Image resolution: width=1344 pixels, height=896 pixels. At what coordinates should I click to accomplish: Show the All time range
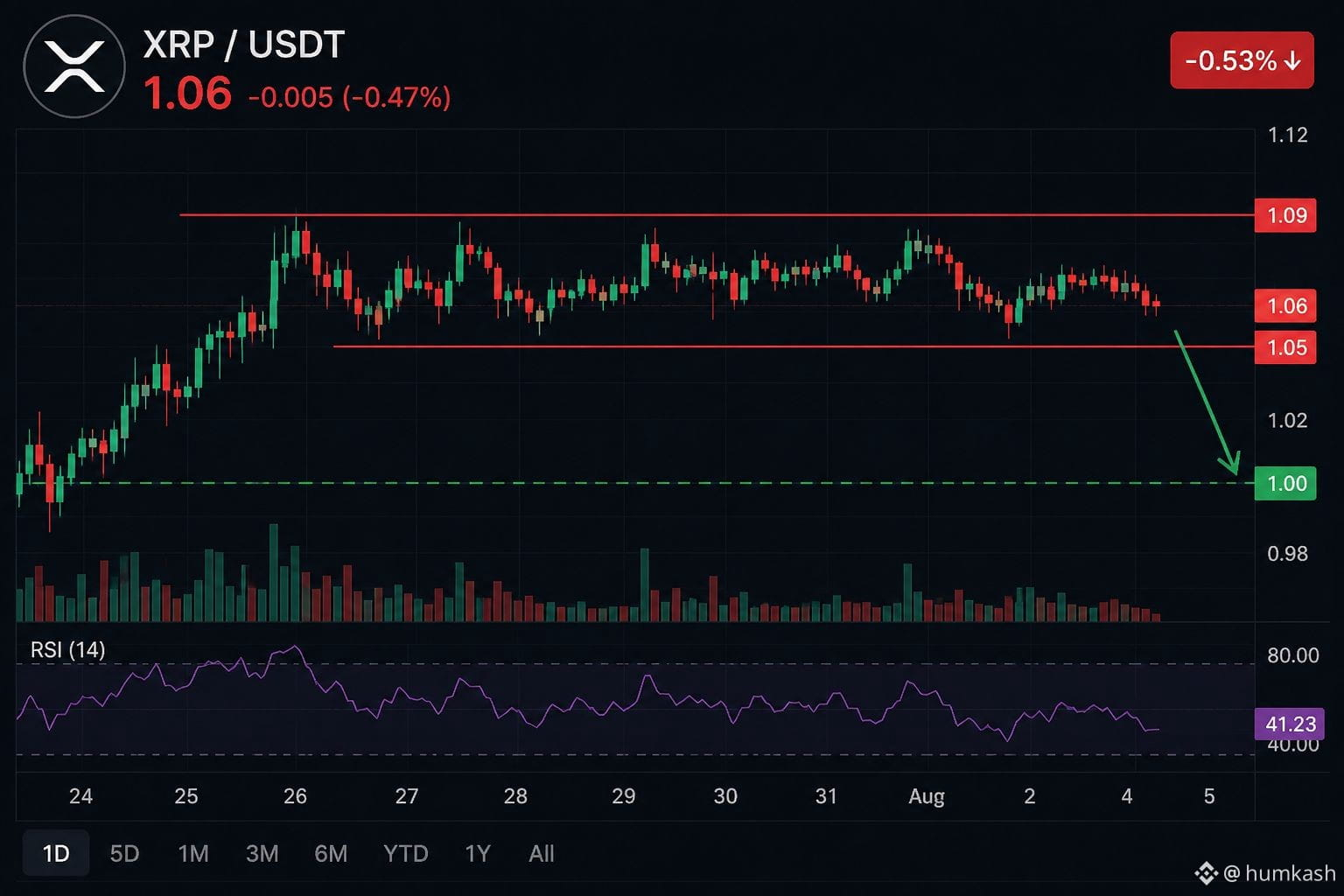click(x=542, y=853)
